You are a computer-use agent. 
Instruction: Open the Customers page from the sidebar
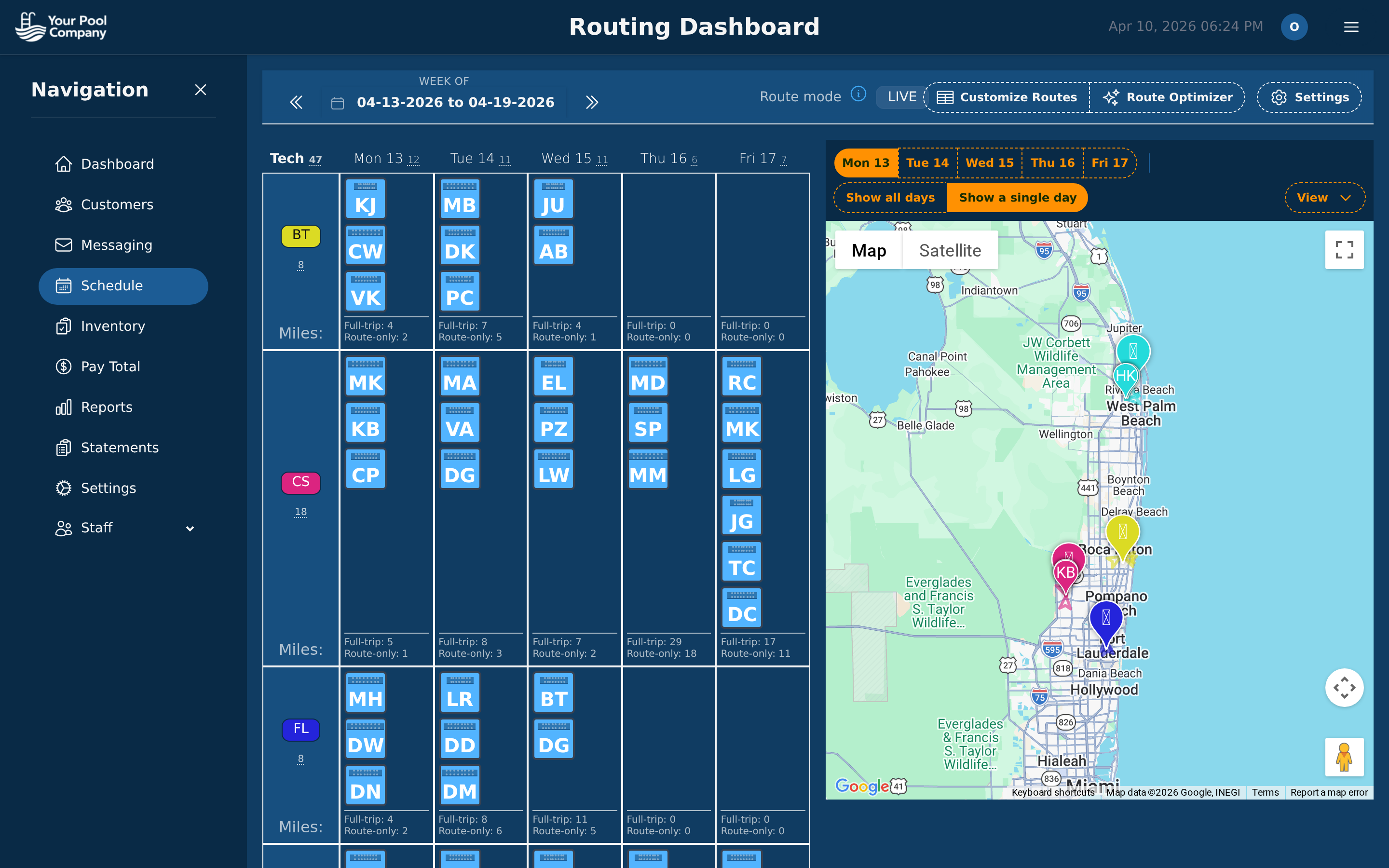[x=117, y=204]
